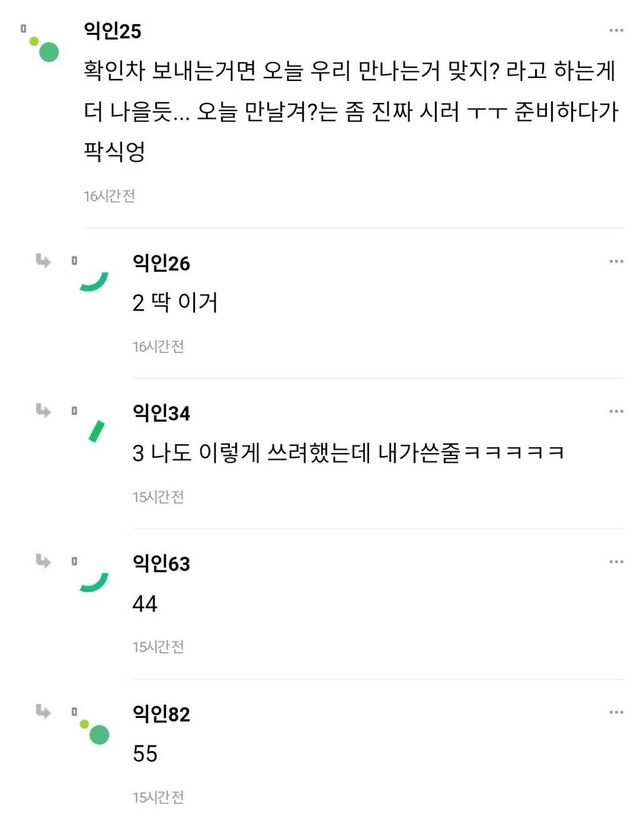The width and height of the screenshot is (640, 819).
Task: Click the username 익인82
Action: click(161, 714)
